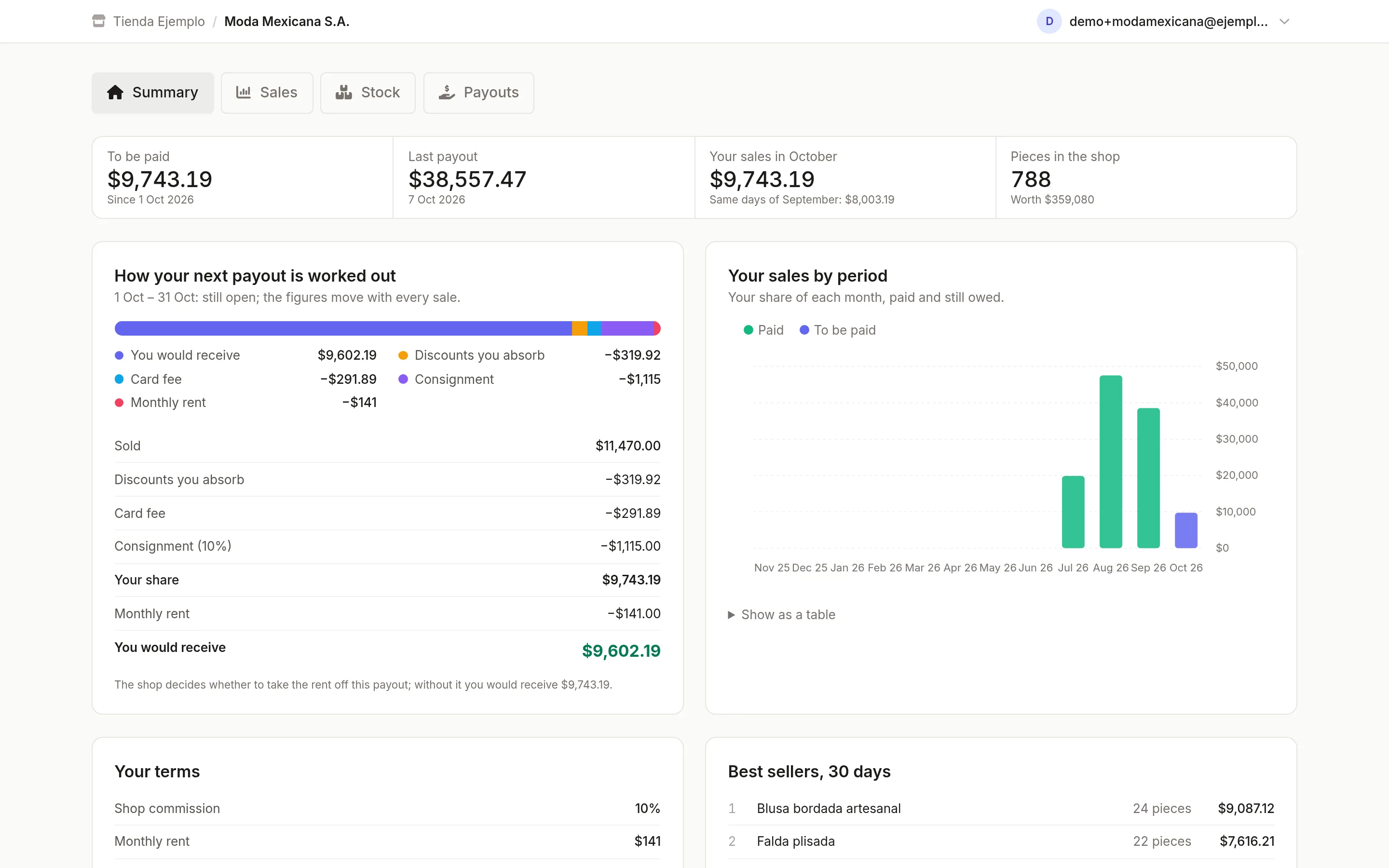Click the 'Worth $359,080' text
The height and width of the screenshot is (868, 1389).
(x=1052, y=200)
